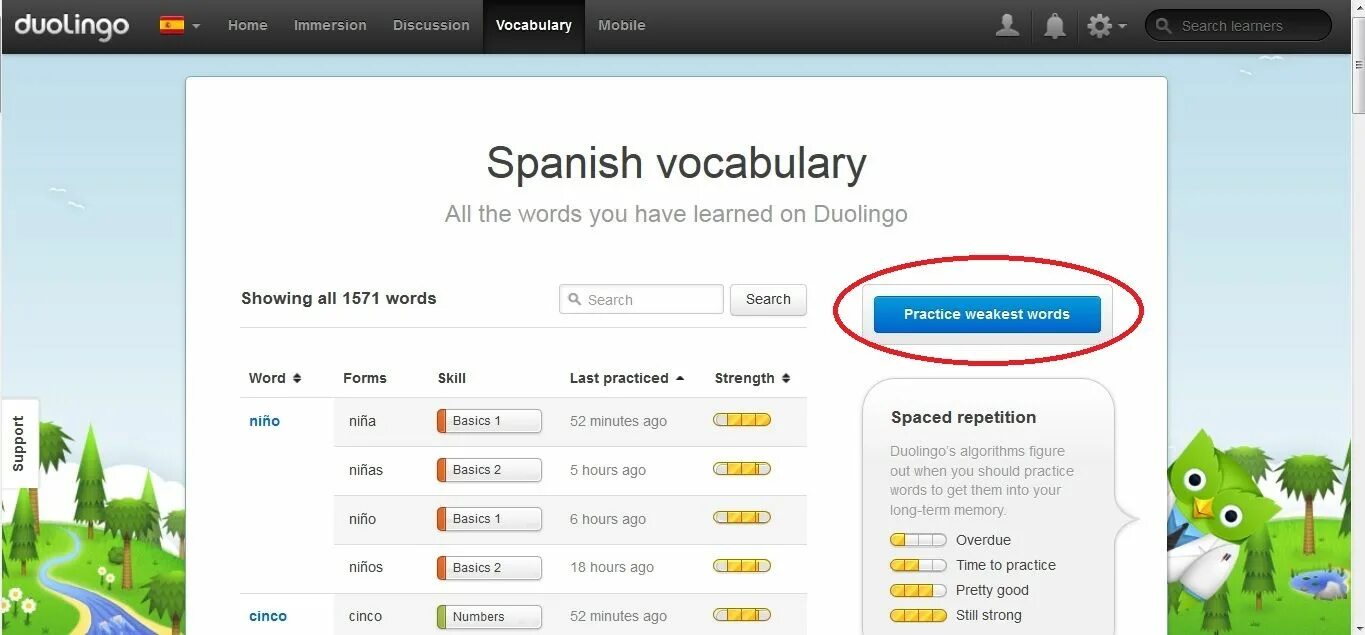This screenshot has height=635, width=1365.
Task: Click Numbers skill in cinco row
Action: click(x=489, y=617)
